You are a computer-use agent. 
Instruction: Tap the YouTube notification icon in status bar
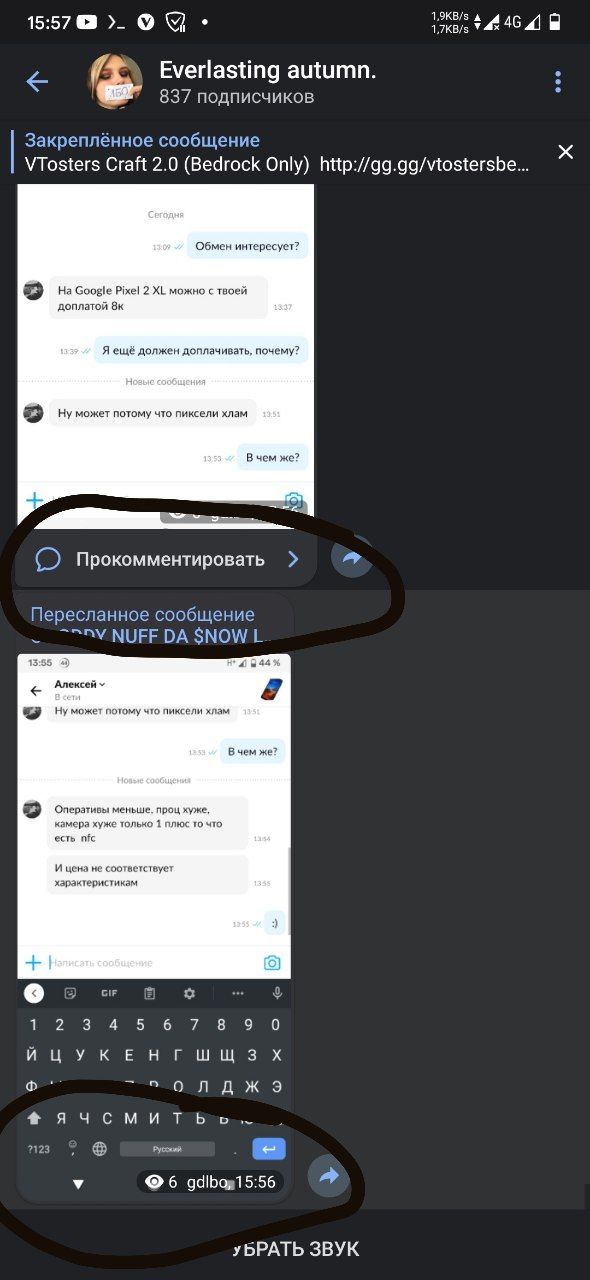87,21
